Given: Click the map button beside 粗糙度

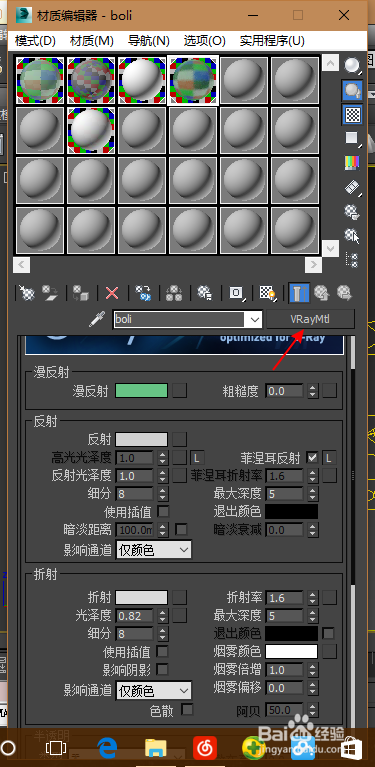Looking at the screenshot, I should point(330,390).
